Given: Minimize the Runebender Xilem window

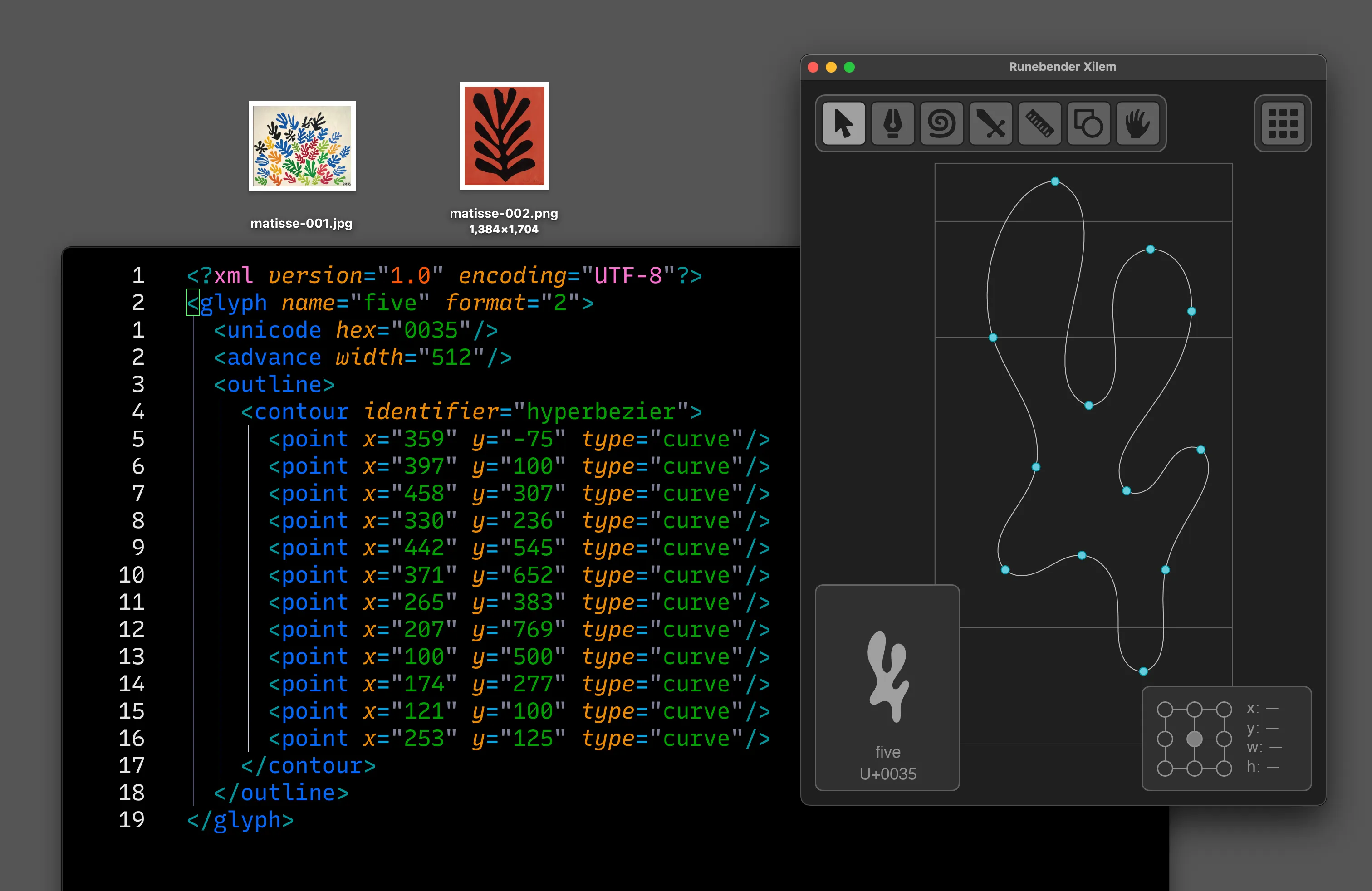Looking at the screenshot, I should click(831, 68).
